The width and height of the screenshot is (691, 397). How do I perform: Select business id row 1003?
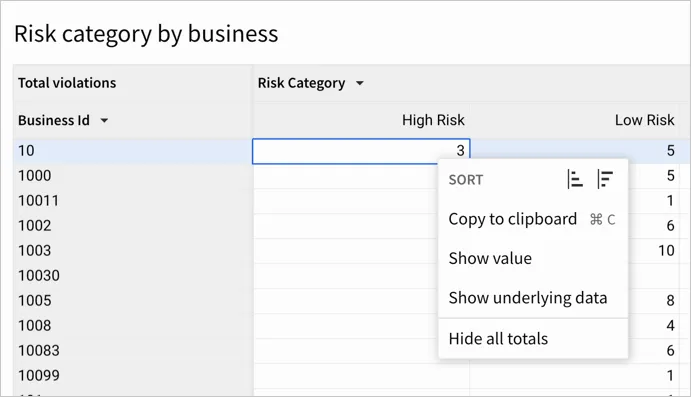click(x=133, y=251)
